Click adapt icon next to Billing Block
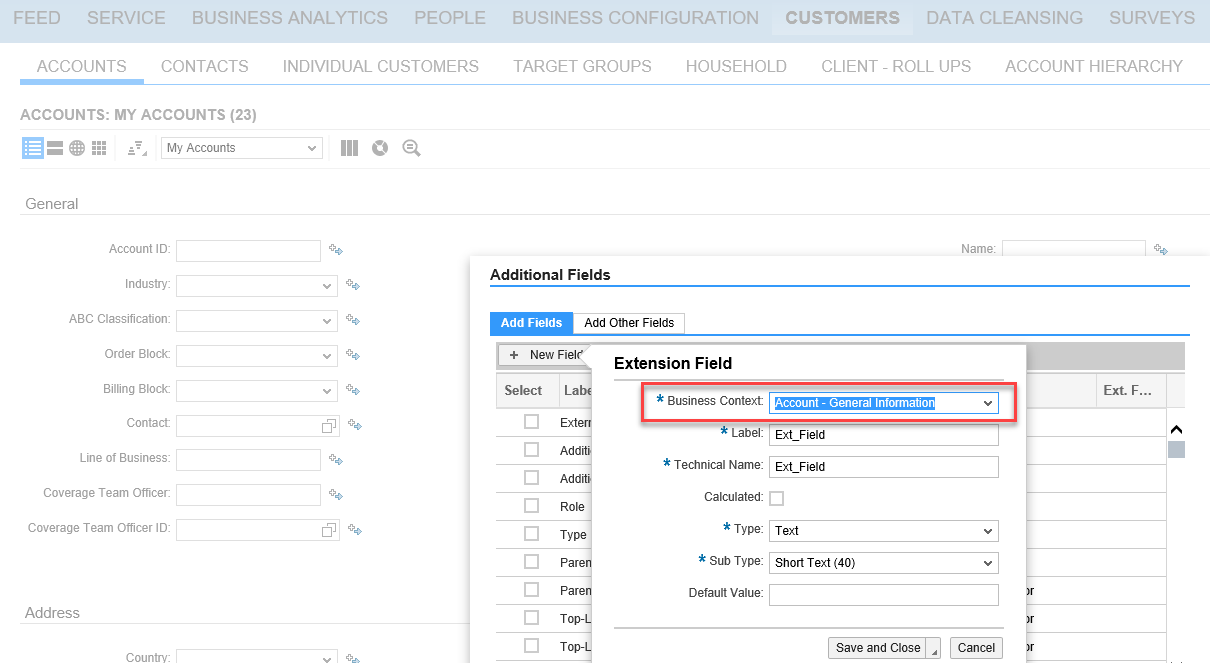Image resolution: width=1210 pixels, height=663 pixels. pos(353,390)
